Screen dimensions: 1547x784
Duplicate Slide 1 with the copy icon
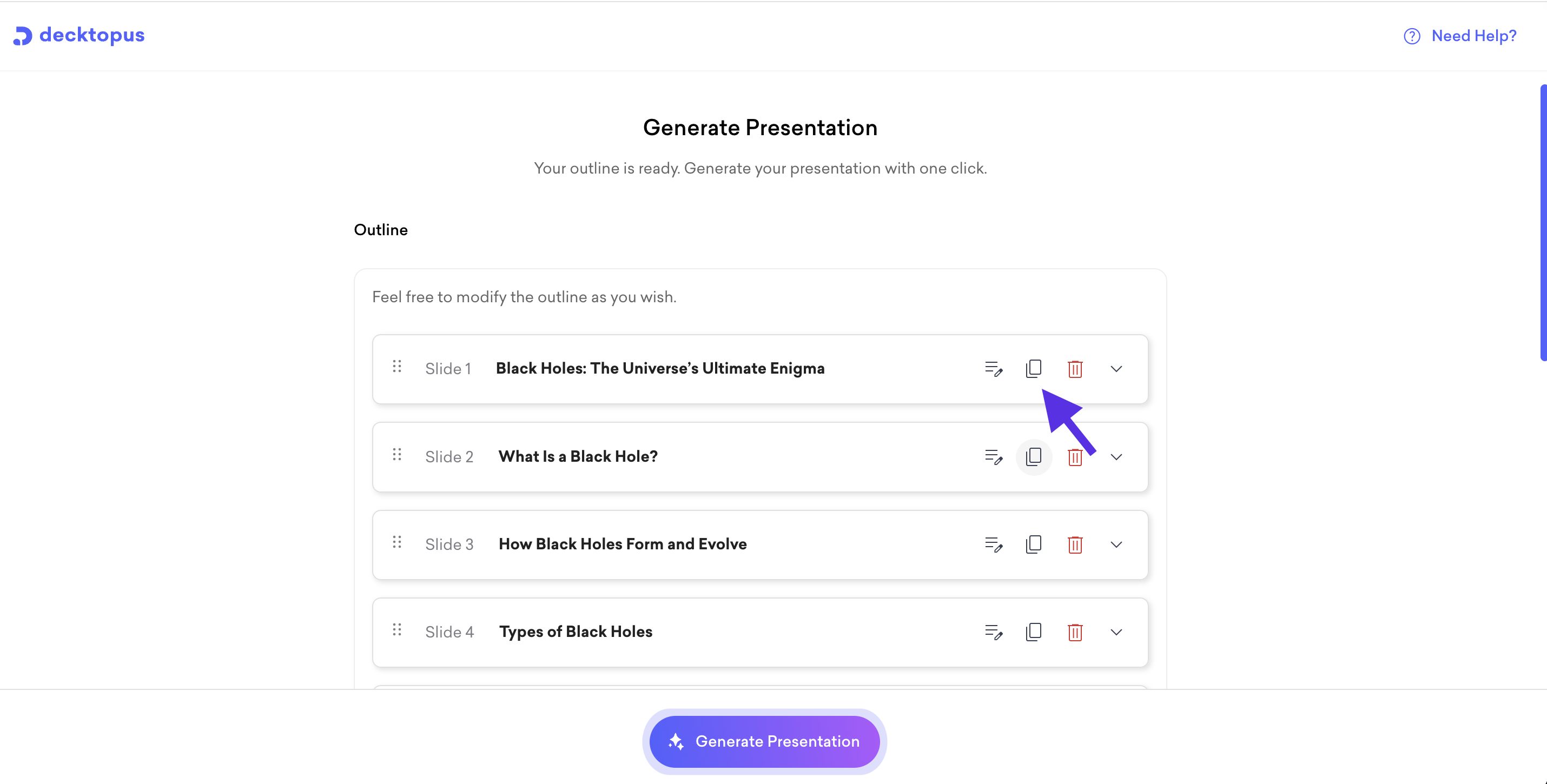pyautogui.click(x=1034, y=369)
